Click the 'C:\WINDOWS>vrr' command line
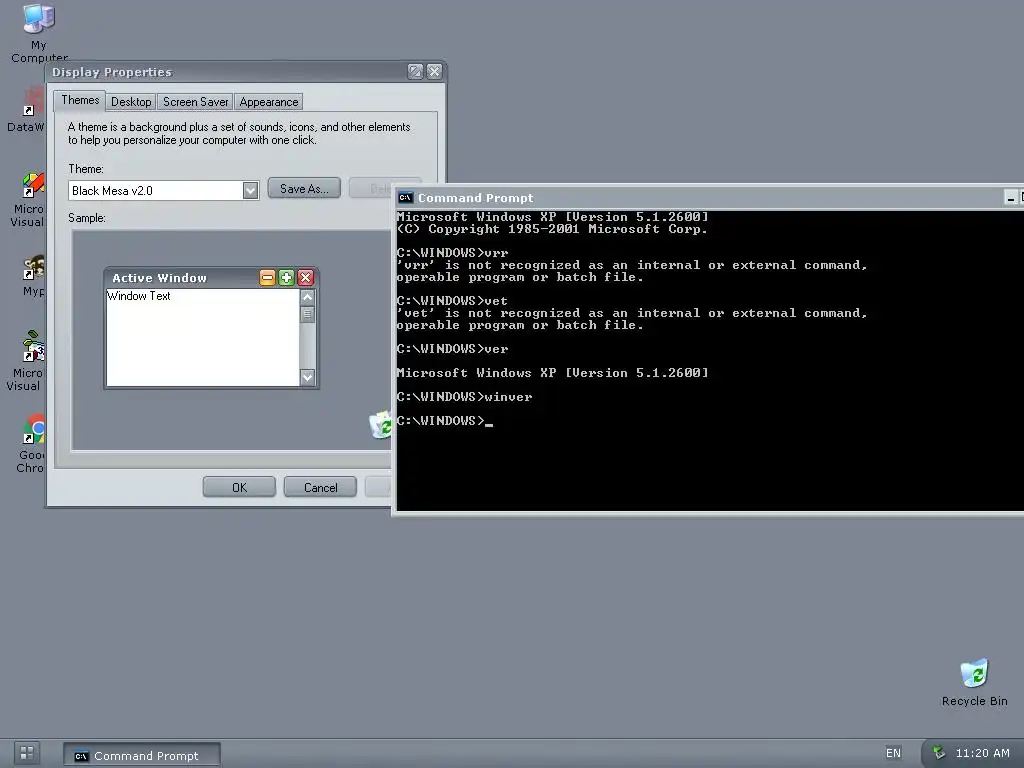Viewport: 1024px width, 768px height. [x=452, y=253]
